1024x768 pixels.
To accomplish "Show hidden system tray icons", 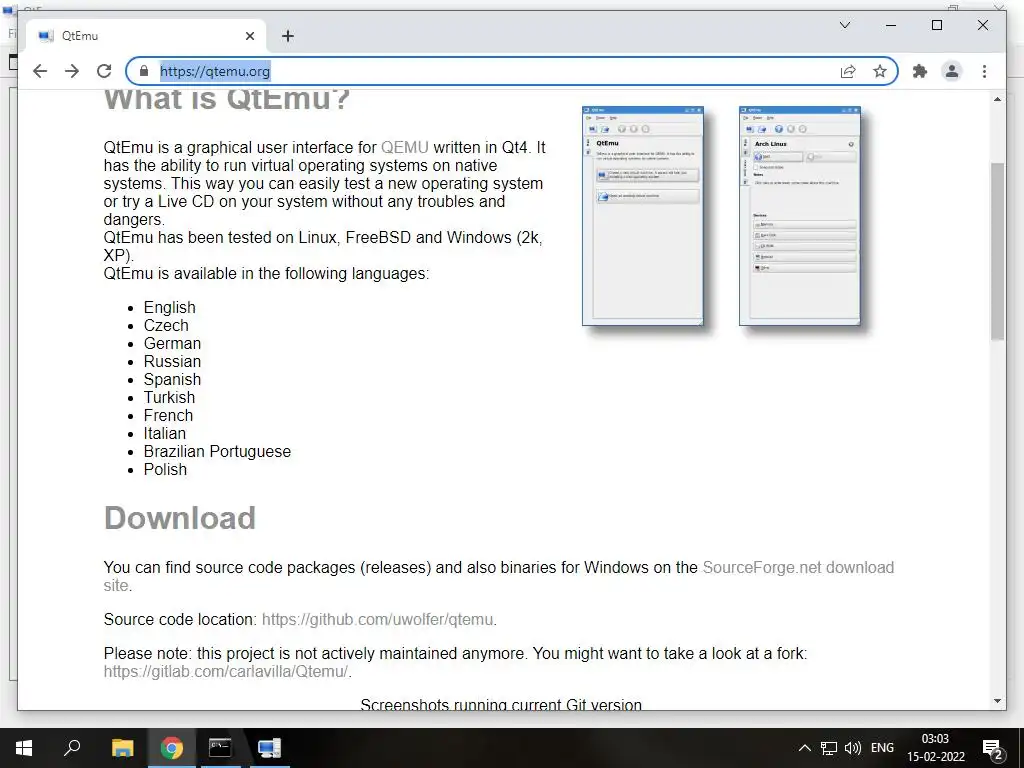I will click(805, 748).
